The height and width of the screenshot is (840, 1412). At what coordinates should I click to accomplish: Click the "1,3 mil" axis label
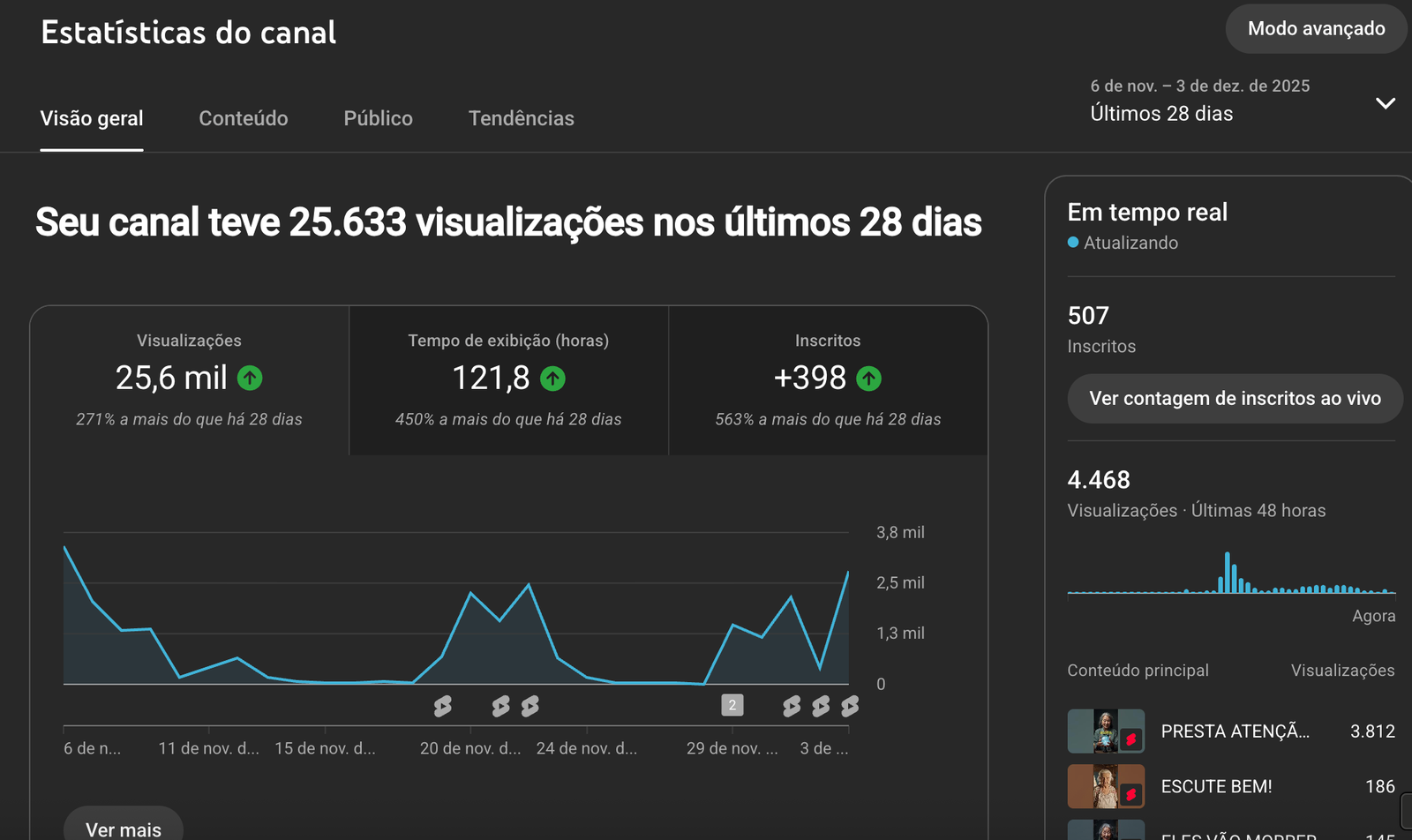[900, 633]
